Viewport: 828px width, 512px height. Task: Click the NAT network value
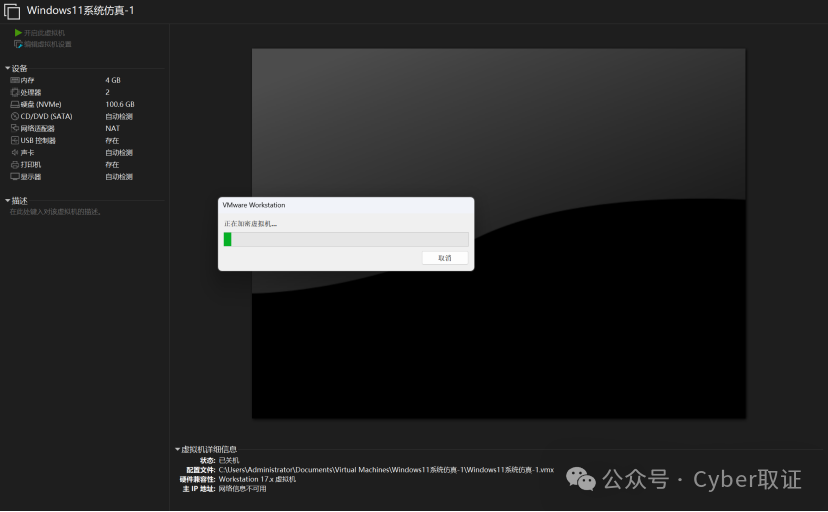(112, 128)
